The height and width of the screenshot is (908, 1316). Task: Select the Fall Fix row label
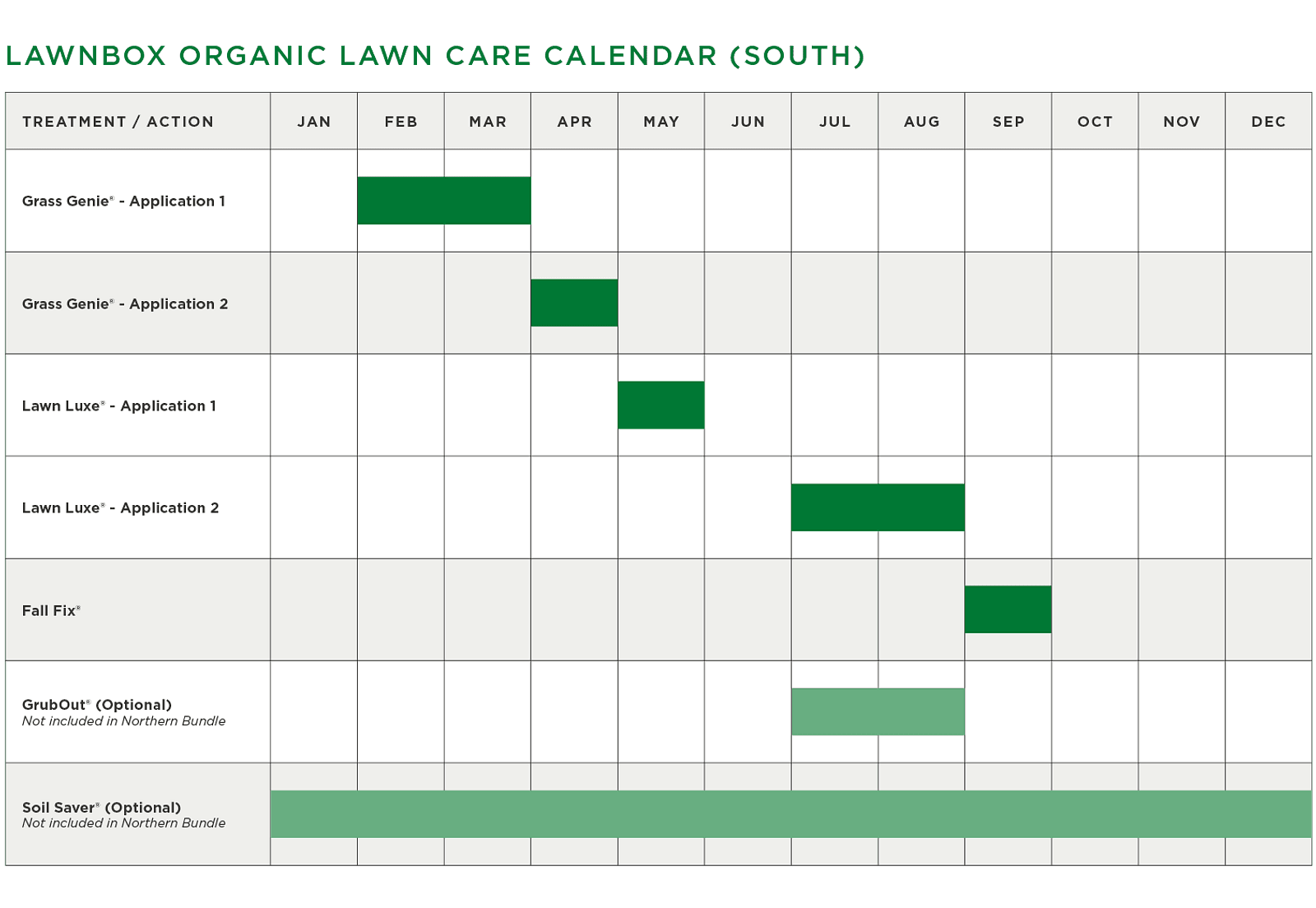(51, 610)
